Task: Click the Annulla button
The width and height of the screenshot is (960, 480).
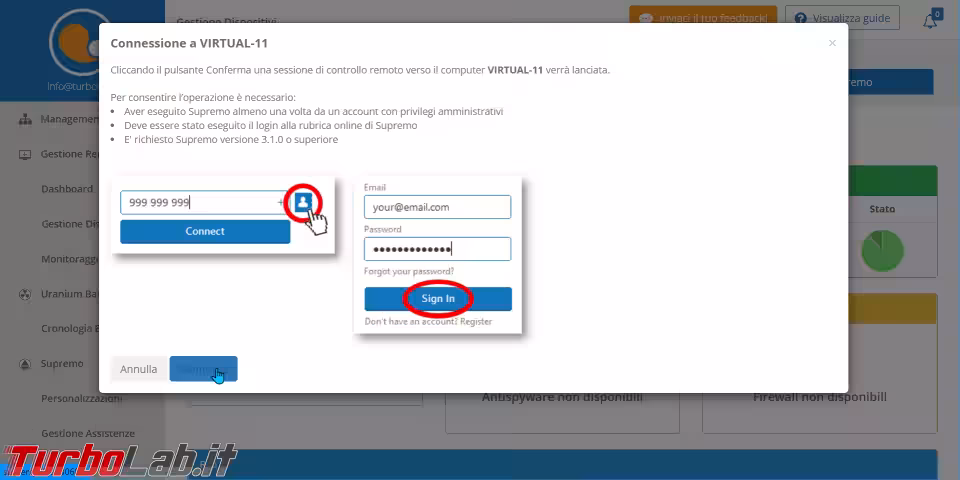Action: point(138,369)
